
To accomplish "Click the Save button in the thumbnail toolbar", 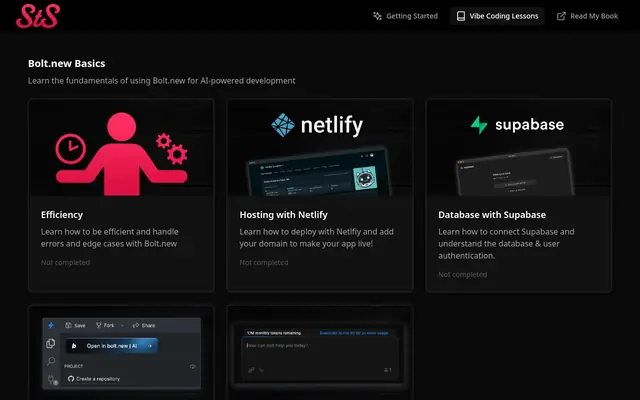I will (x=75, y=325).
